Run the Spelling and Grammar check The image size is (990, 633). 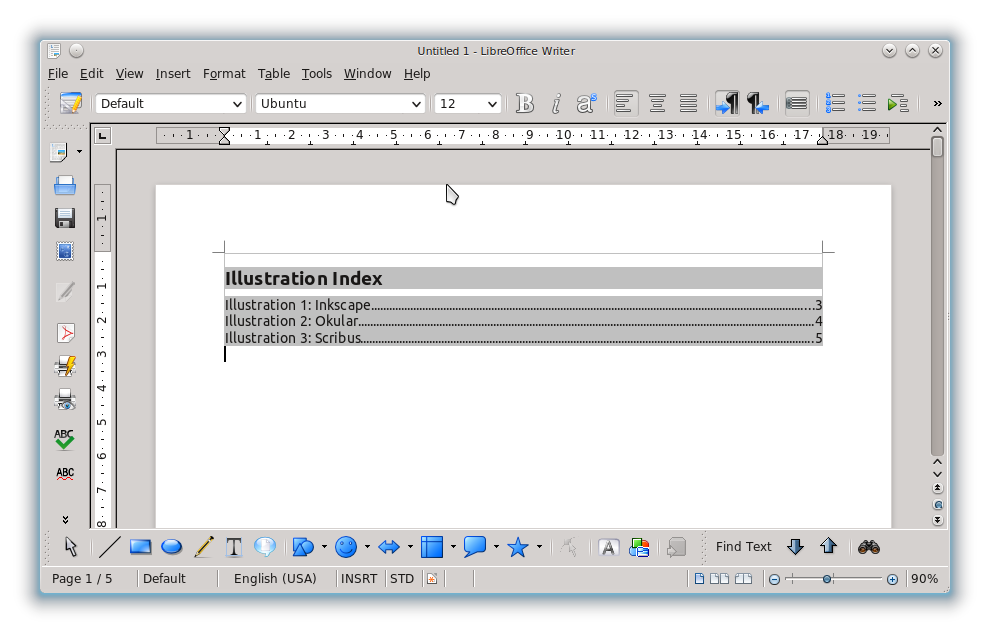click(65, 438)
